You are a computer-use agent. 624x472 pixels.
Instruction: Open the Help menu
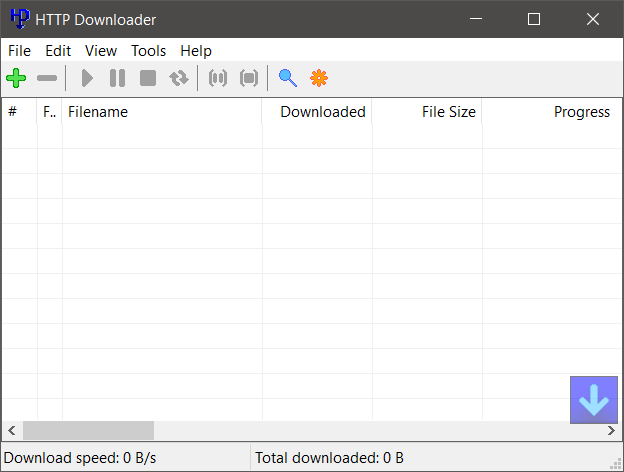tap(196, 51)
